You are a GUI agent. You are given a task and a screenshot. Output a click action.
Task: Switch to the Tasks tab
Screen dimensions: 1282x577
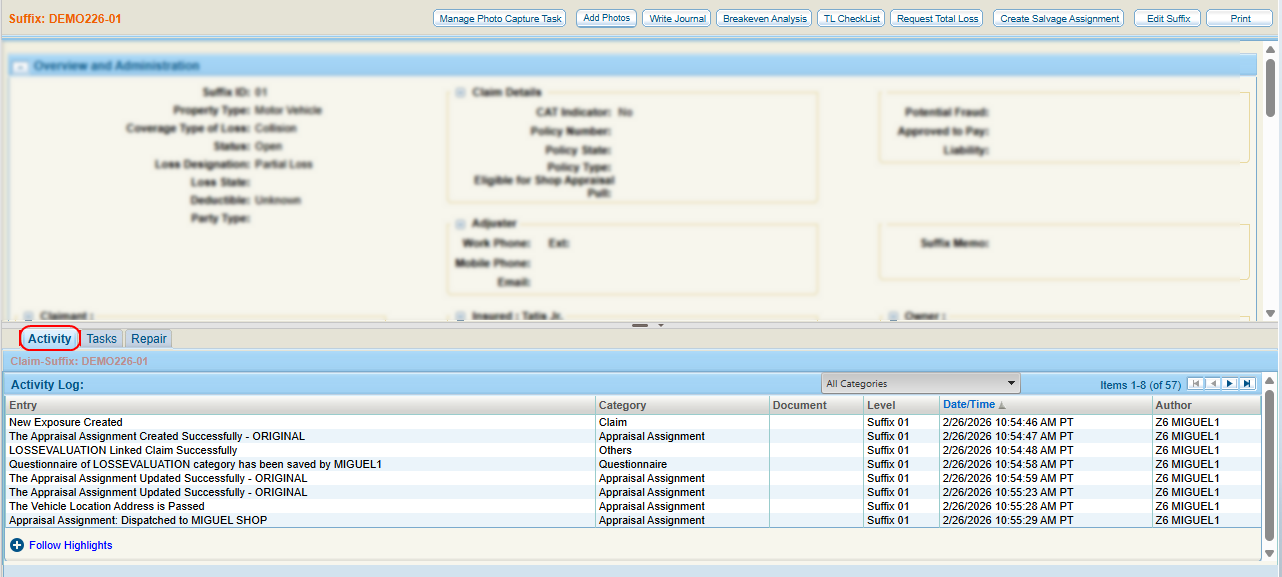coord(101,339)
